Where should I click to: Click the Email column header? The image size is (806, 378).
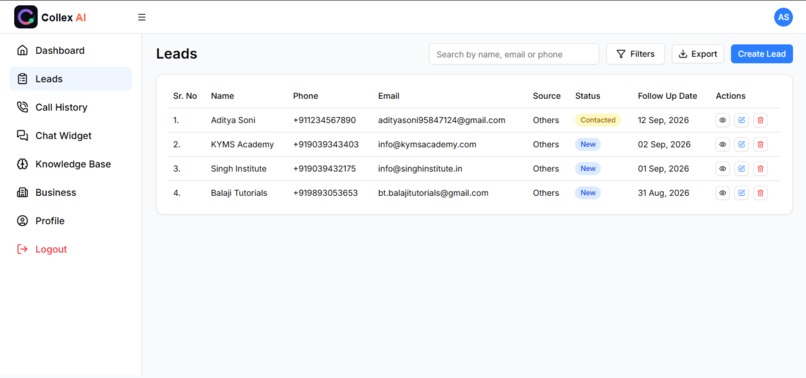[x=389, y=96]
